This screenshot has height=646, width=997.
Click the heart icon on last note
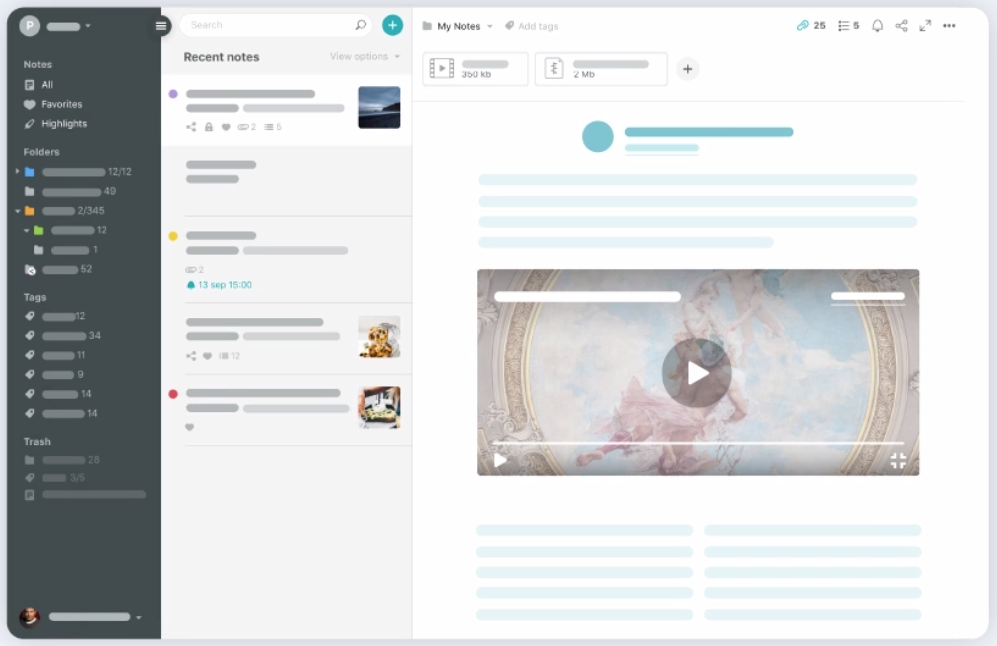pos(189,427)
